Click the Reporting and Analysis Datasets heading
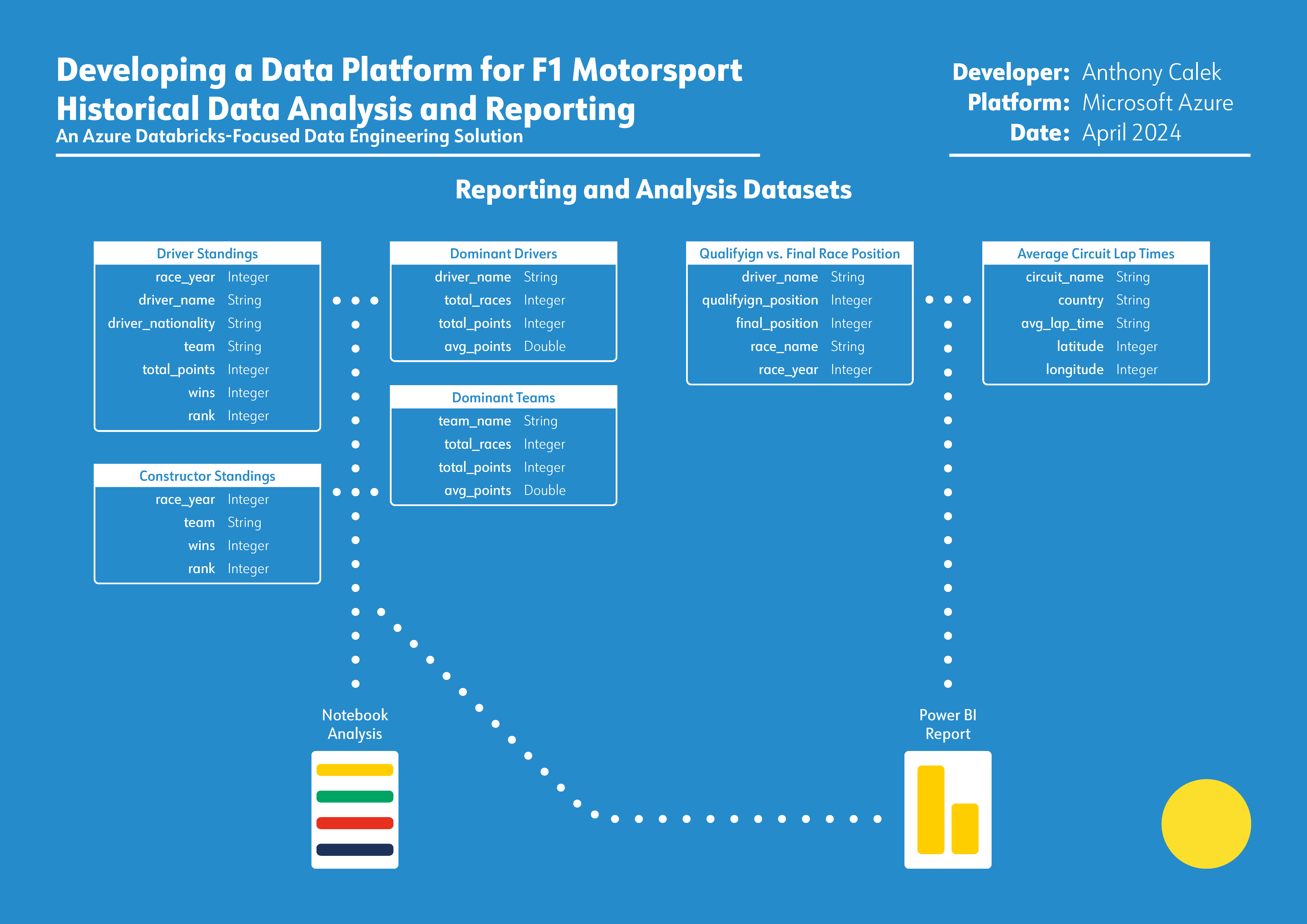 (653, 190)
